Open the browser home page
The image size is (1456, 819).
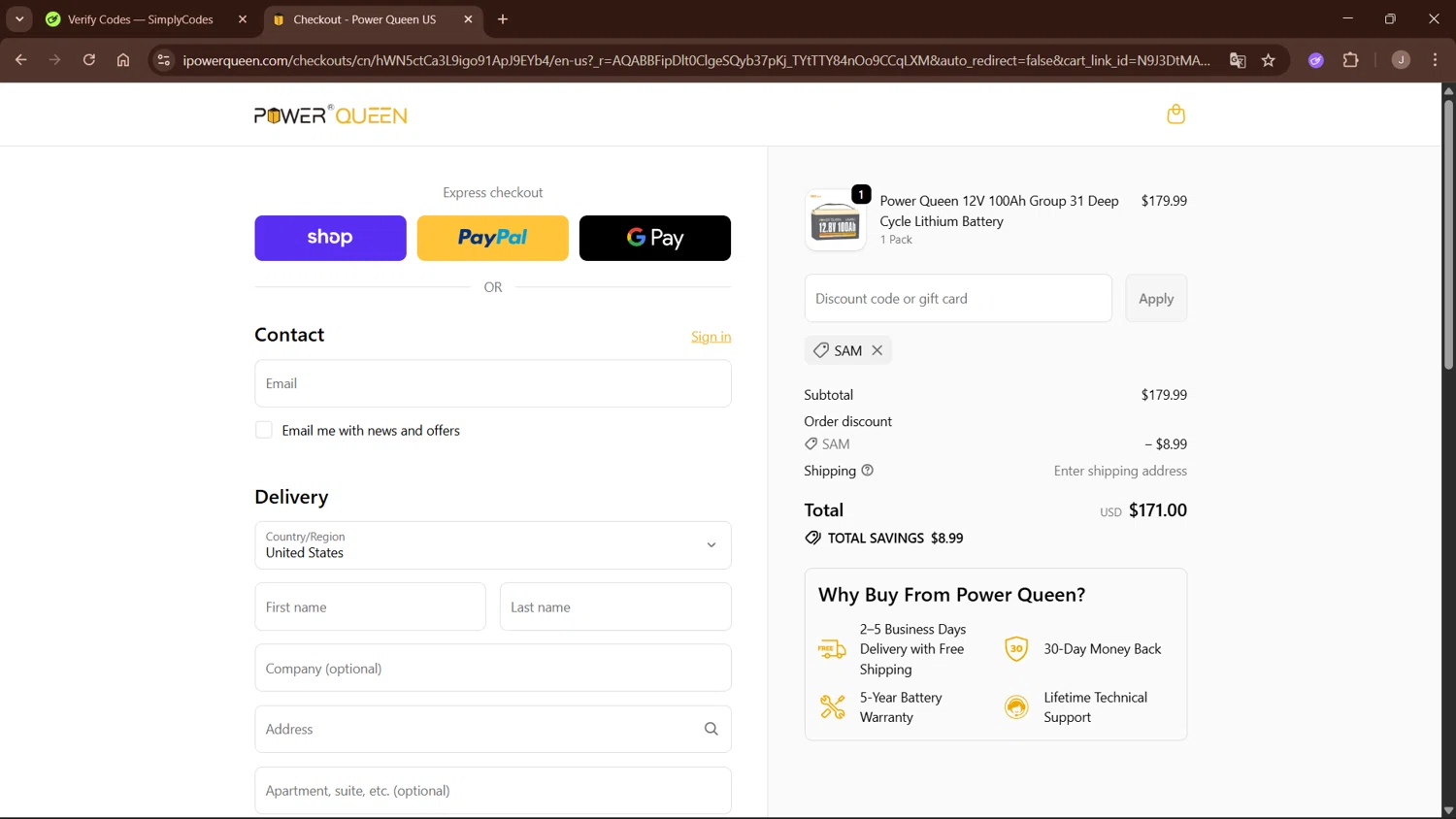123,60
